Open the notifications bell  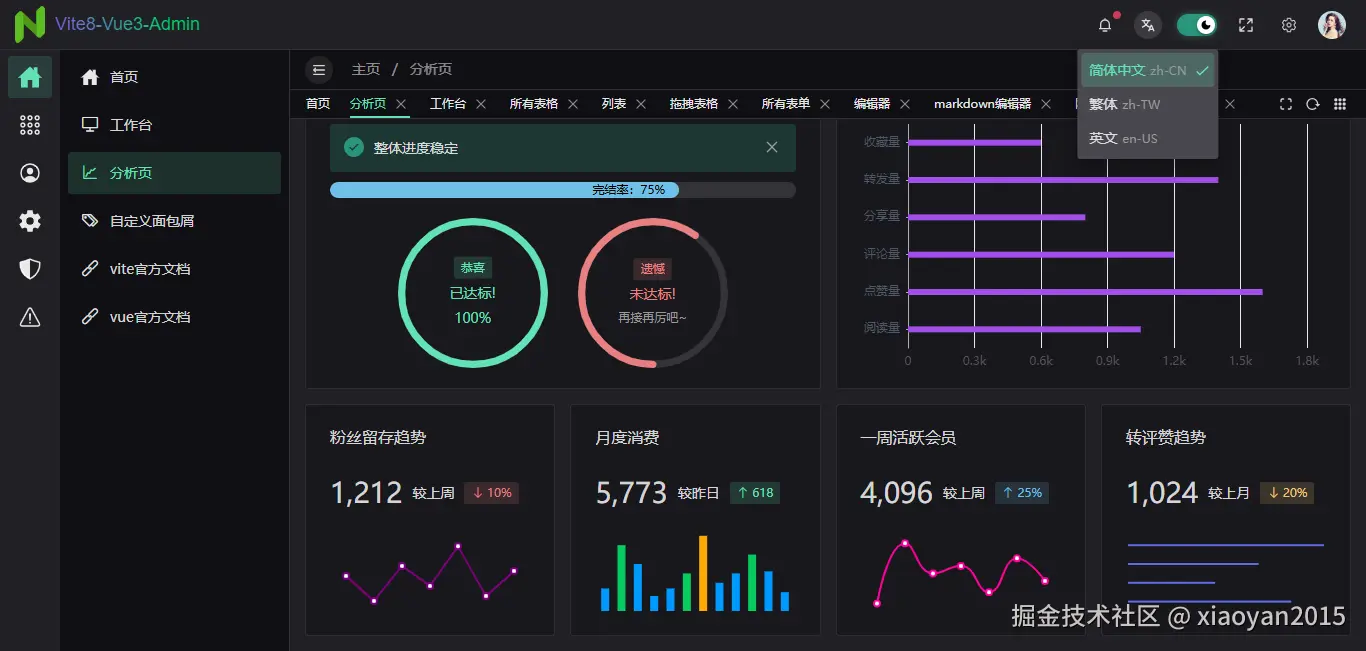point(1105,25)
